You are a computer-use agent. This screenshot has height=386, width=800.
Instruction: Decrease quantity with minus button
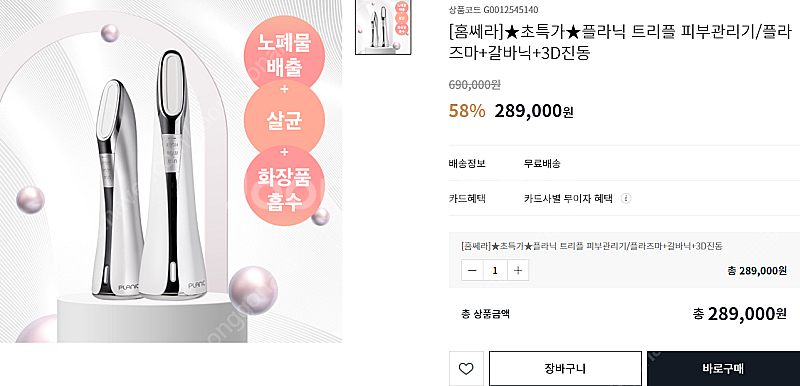click(472, 270)
